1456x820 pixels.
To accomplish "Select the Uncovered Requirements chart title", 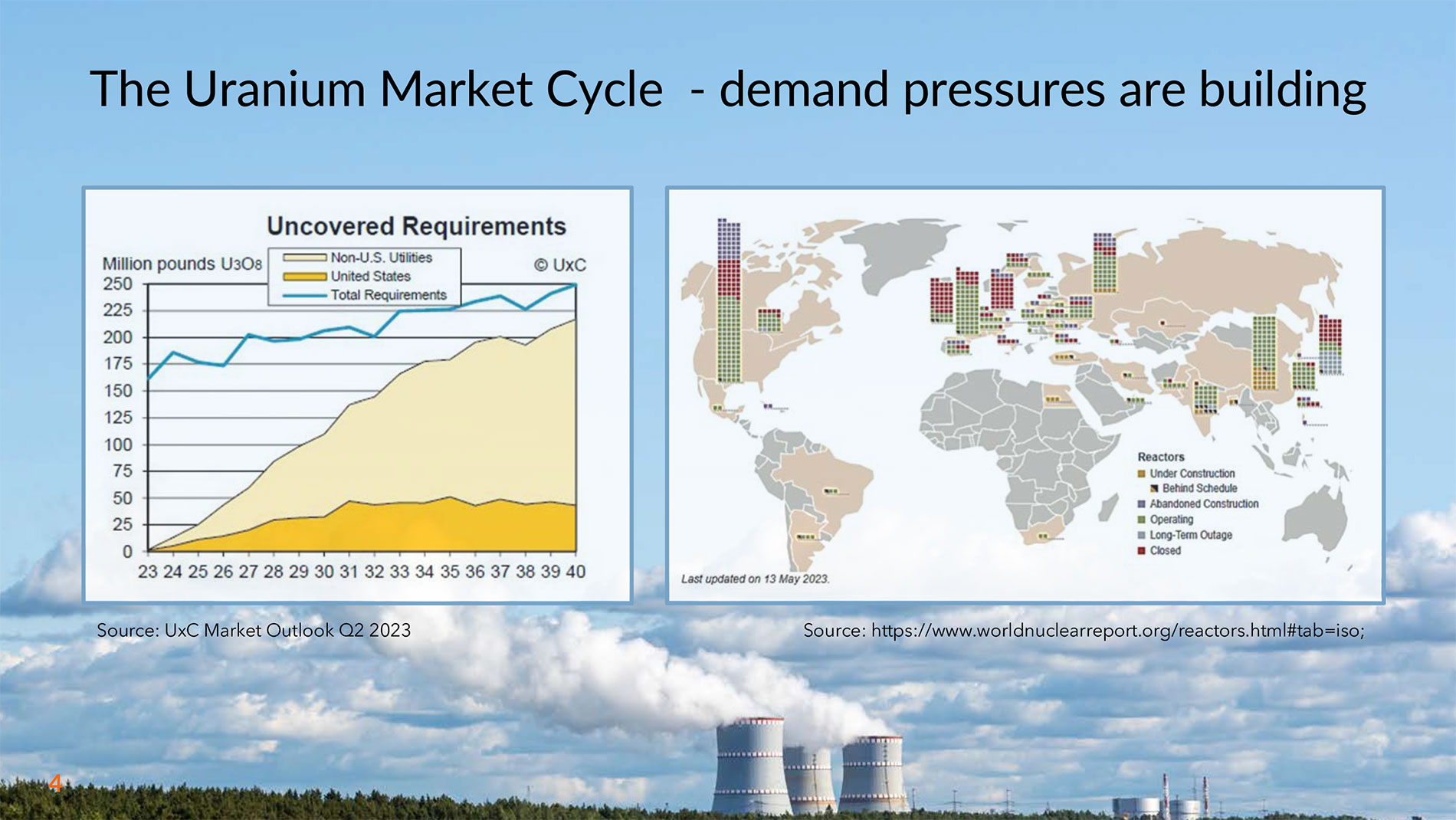I will [416, 226].
